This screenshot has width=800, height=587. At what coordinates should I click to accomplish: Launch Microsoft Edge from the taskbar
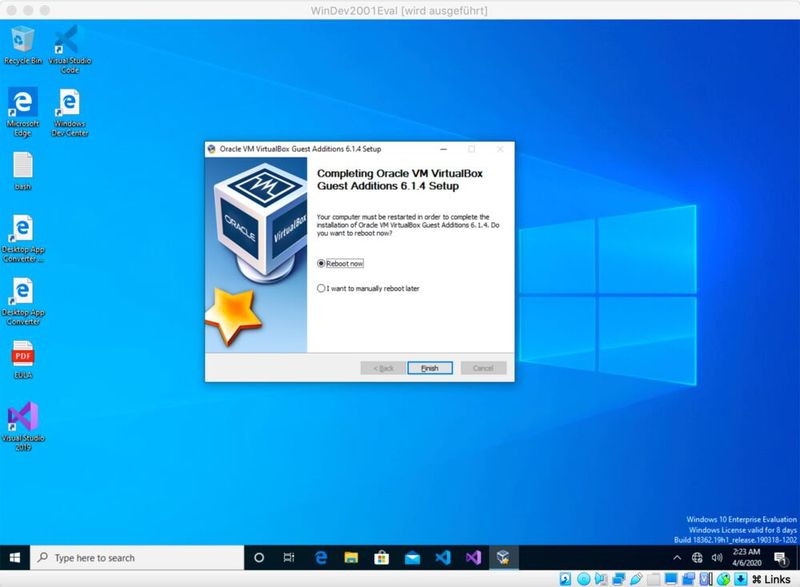point(320,557)
